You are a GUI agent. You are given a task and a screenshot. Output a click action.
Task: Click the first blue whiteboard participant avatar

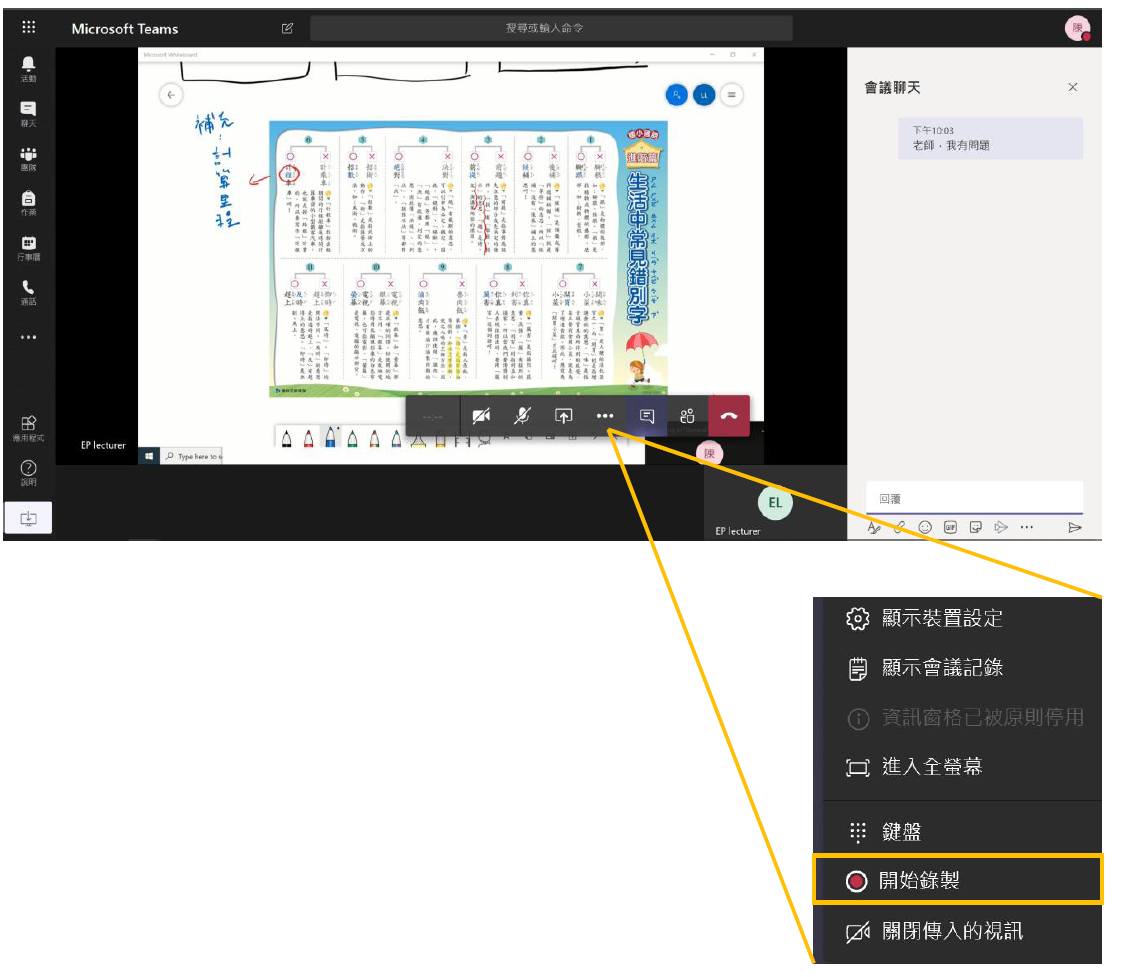(x=676, y=95)
